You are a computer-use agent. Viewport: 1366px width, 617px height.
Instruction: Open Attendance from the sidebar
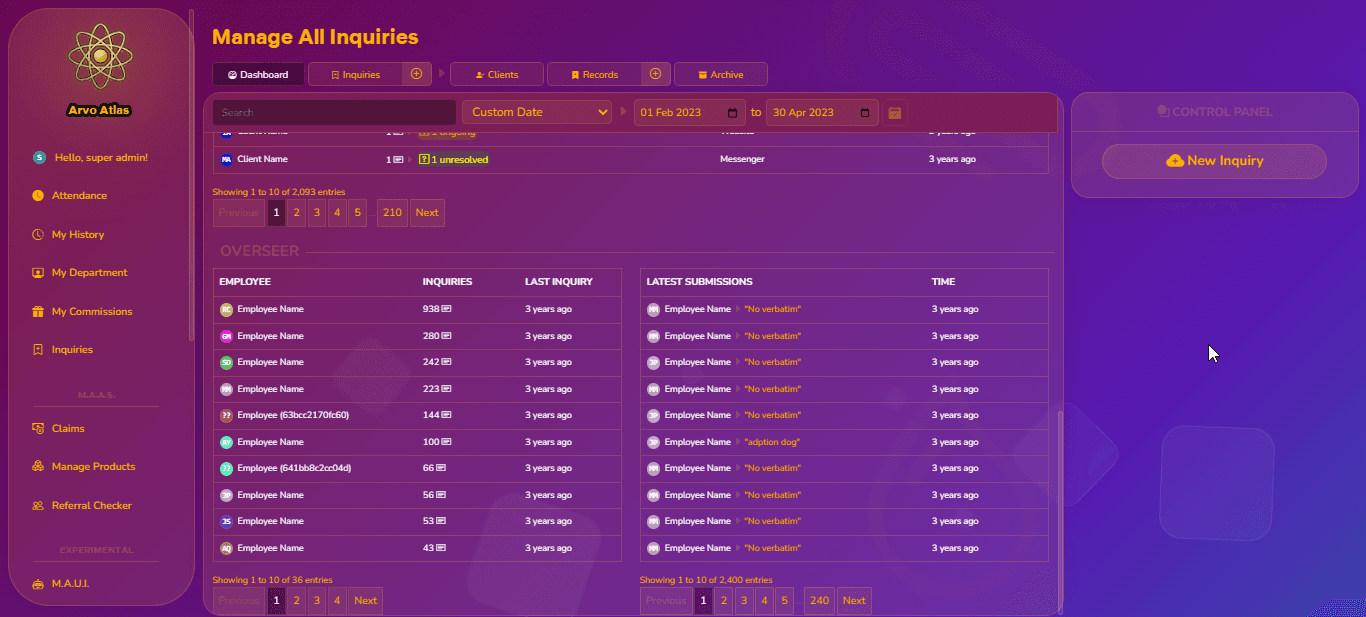79,196
